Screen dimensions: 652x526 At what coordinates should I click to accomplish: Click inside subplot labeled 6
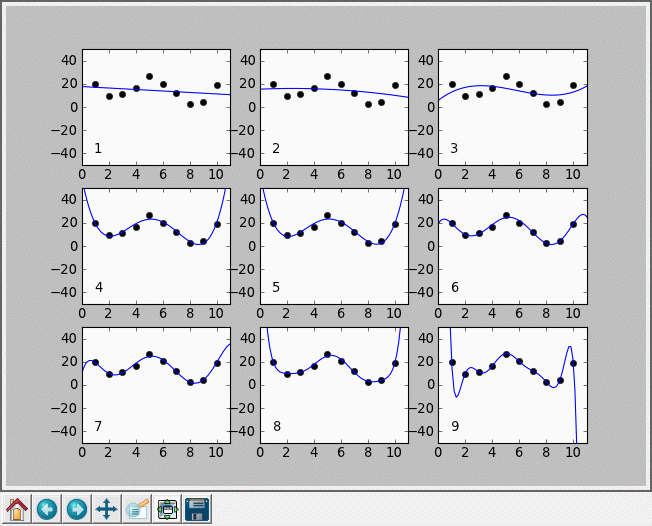coord(513,275)
